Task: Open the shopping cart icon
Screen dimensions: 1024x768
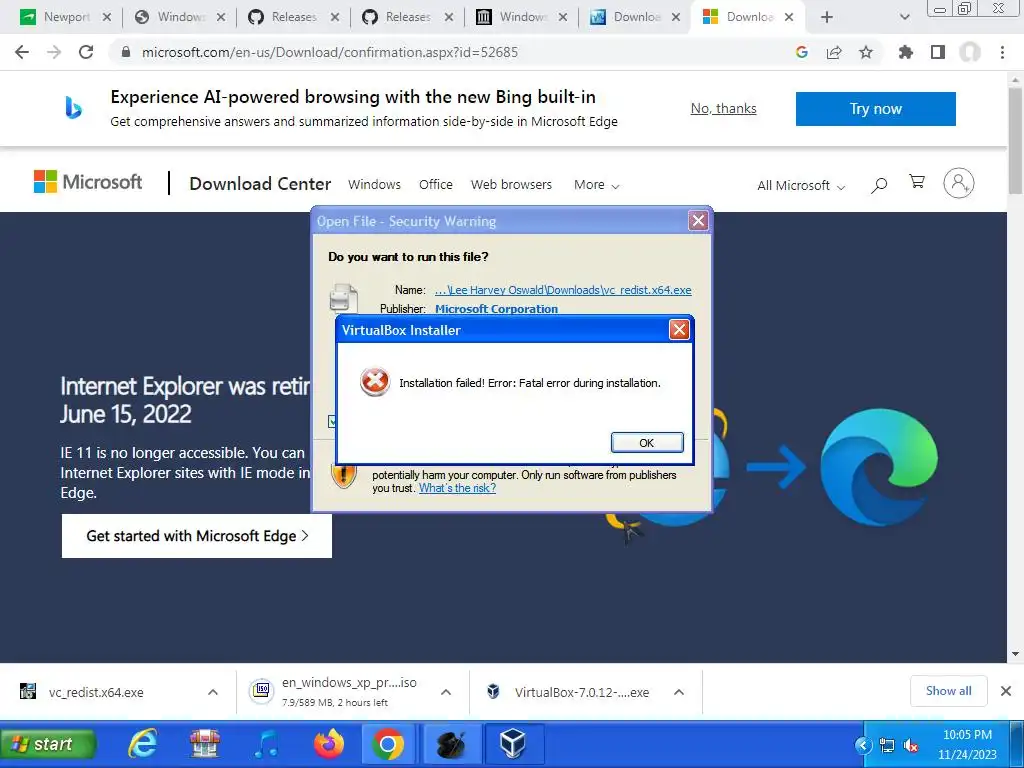Action: point(917,182)
